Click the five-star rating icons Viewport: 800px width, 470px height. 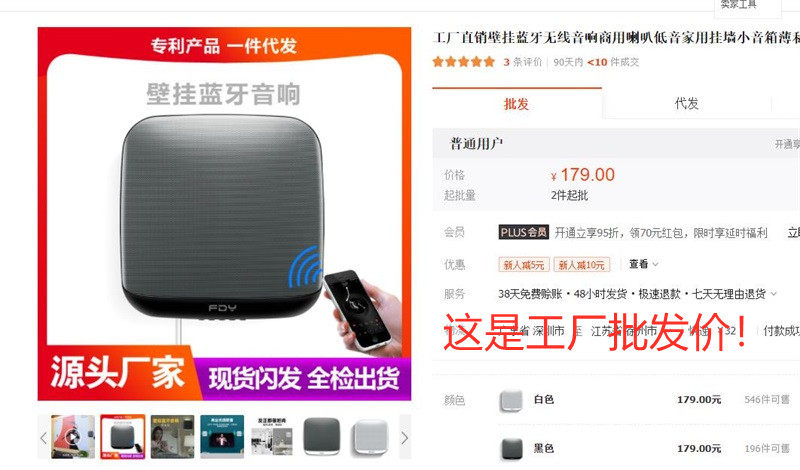tap(463, 62)
